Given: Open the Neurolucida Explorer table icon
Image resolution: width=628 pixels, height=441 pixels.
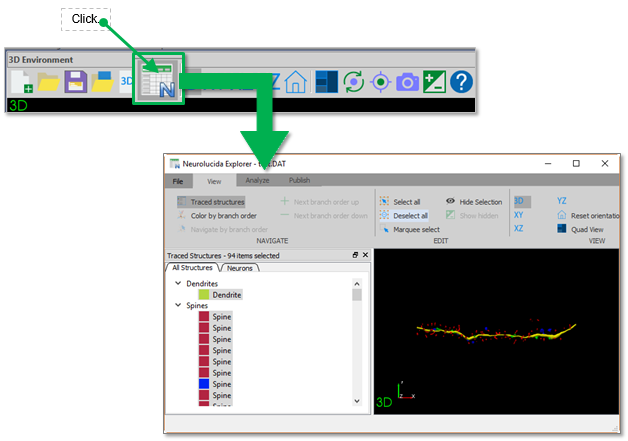Looking at the screenshot, I should click(160, 80).
